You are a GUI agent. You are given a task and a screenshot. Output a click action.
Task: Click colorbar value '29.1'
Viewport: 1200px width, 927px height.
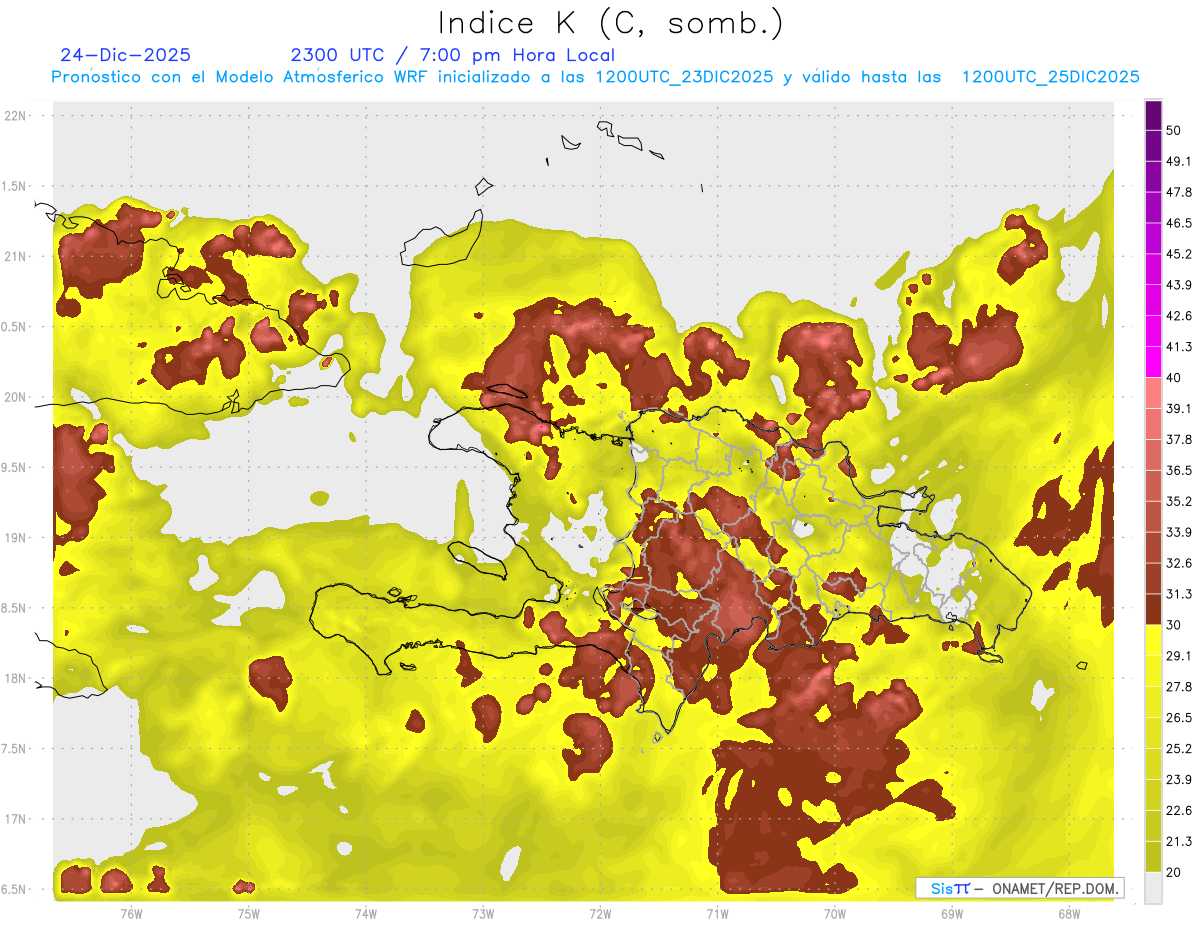pyautogui.click(x=1178, y=656)
